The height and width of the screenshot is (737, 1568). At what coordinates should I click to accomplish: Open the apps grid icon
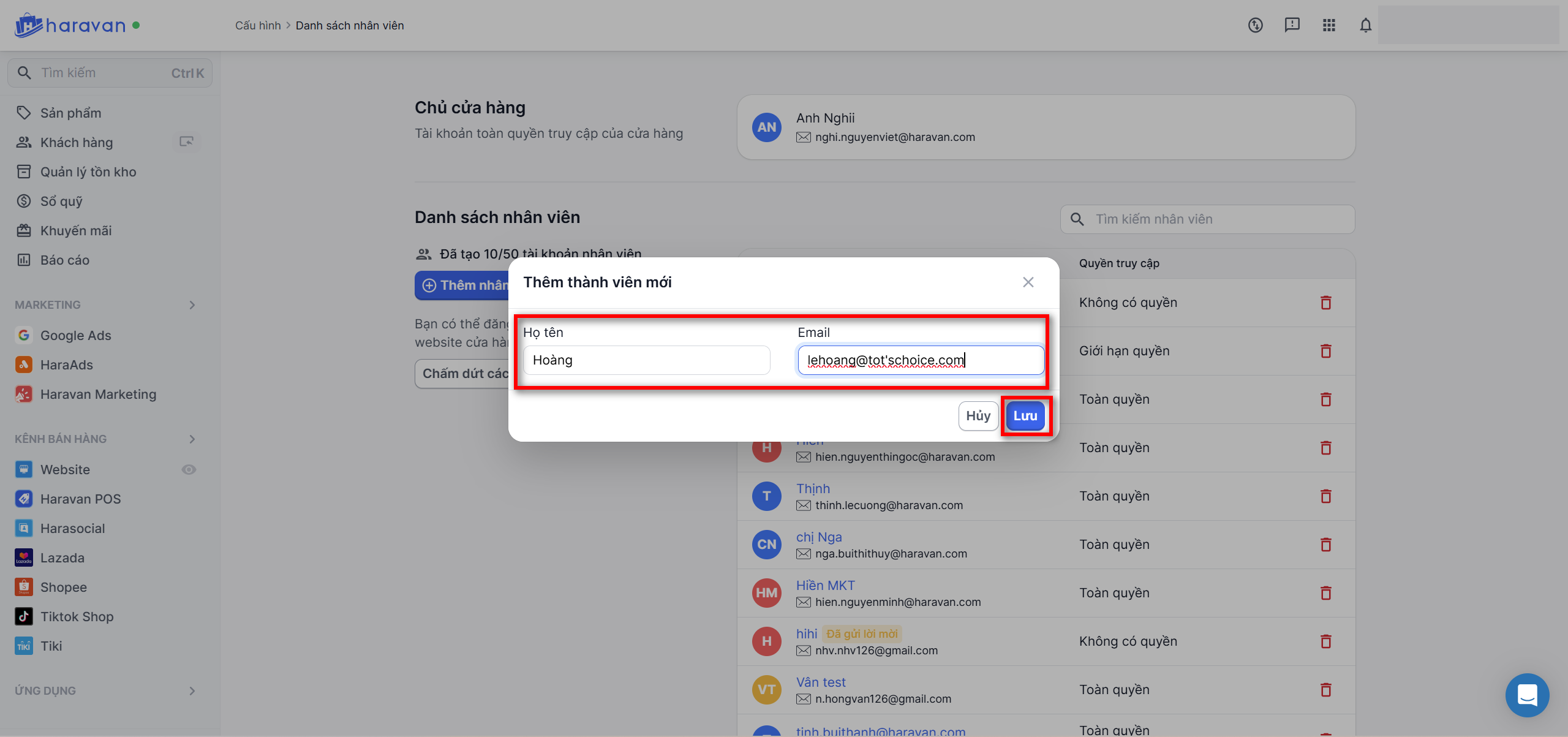pyautogui.click(x=1329, y=25)
